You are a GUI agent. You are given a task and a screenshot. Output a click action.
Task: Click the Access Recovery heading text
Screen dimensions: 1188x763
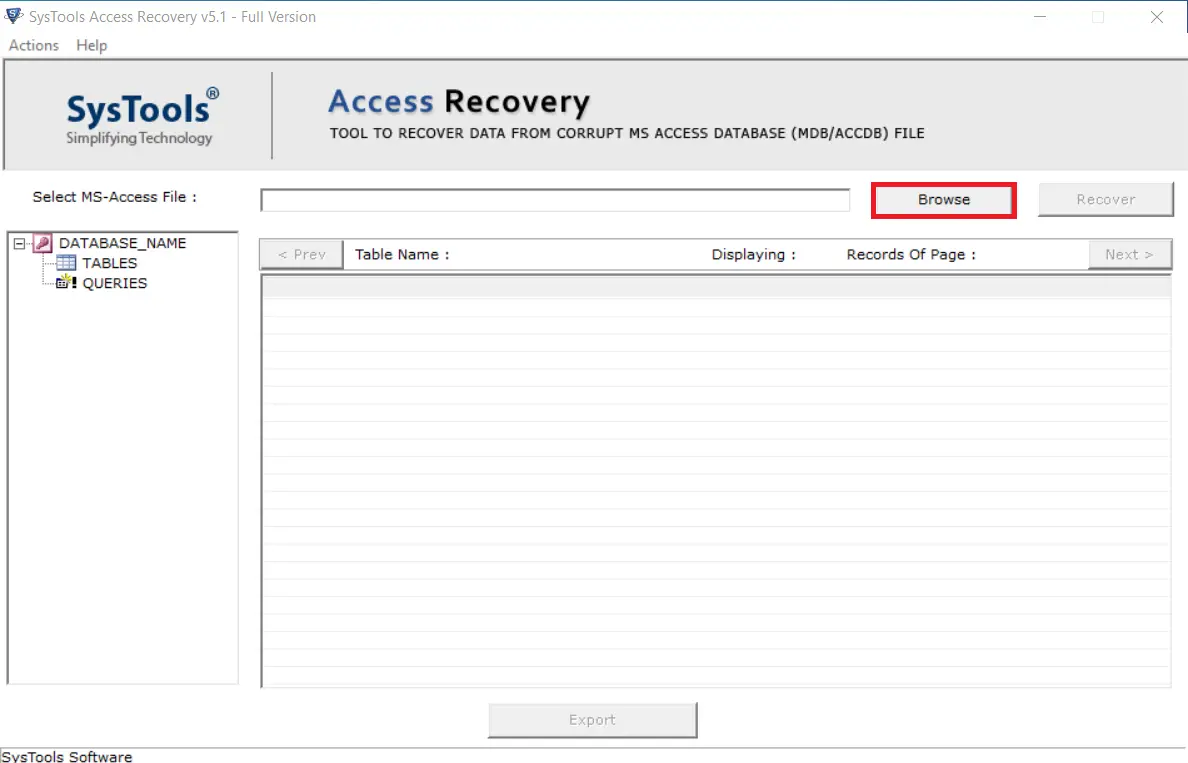pos(459,102)
